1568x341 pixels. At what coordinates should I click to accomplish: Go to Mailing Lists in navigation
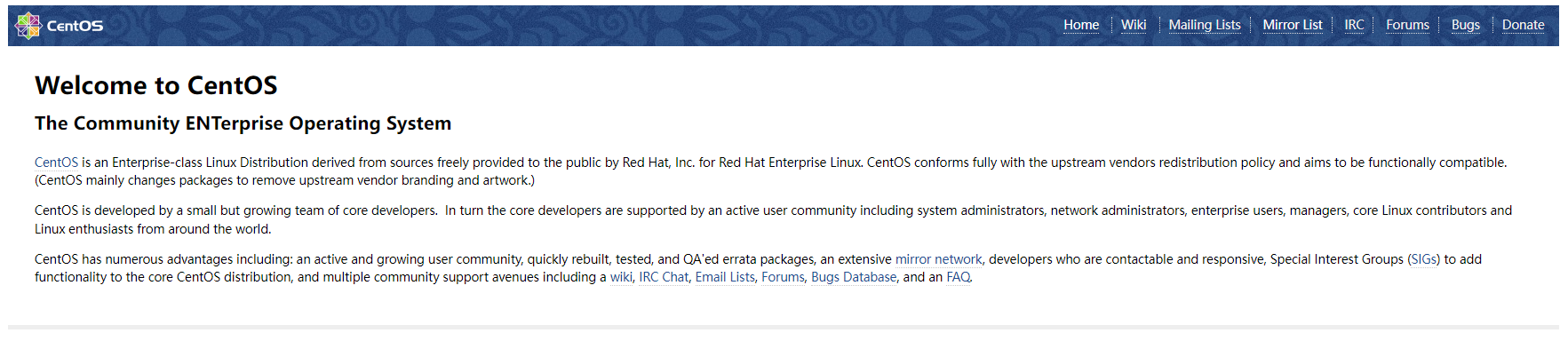click(1205, 25)
